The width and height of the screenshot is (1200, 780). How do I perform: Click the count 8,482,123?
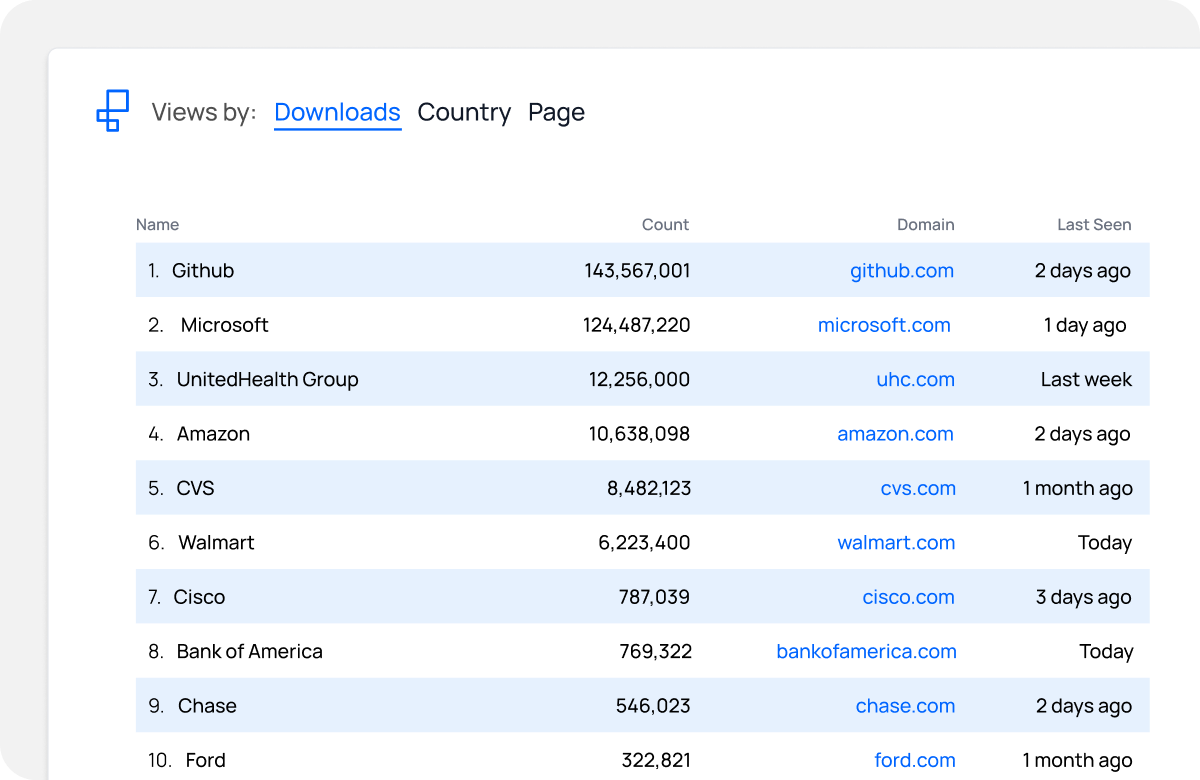click(648, 489)
